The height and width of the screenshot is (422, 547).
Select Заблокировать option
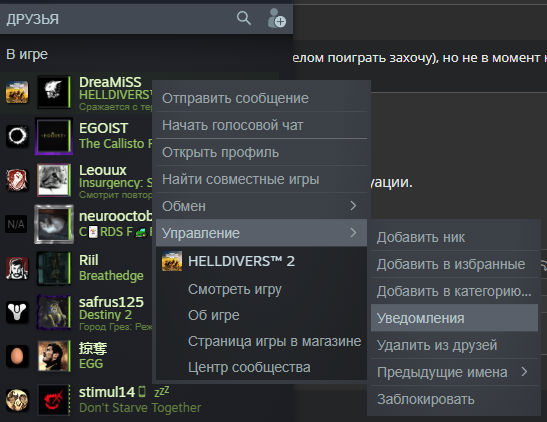[x=454, y=399]
